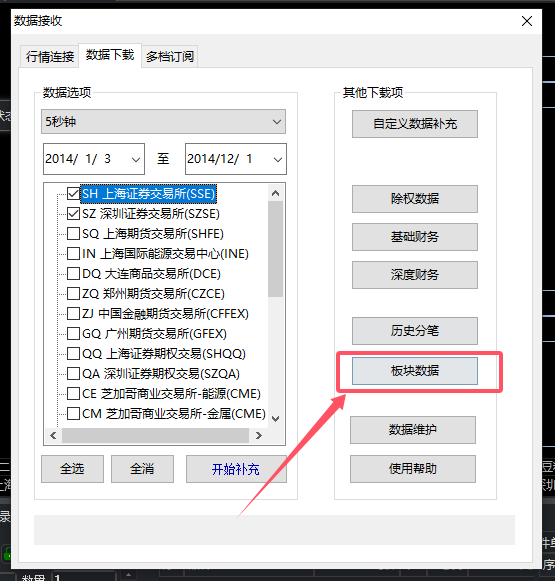Click the 全消 button
The height and width of the screenshot is (581, 555).
[x=142, y=469]
